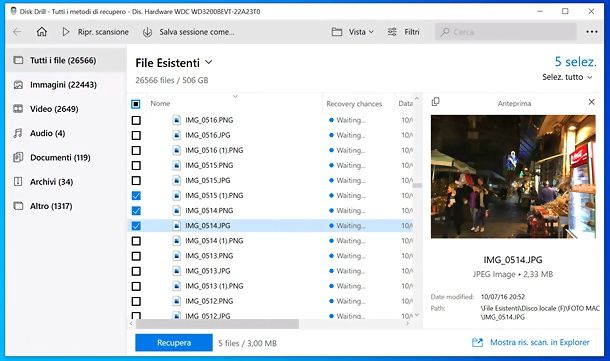Select the IMG_0513.JPG file name
Viewport: 610px width, 361px height.
207,271
